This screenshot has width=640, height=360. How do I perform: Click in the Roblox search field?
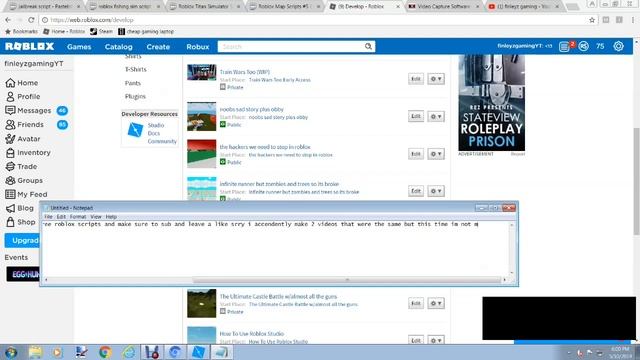pyautogui.click(x=291, y=47)
